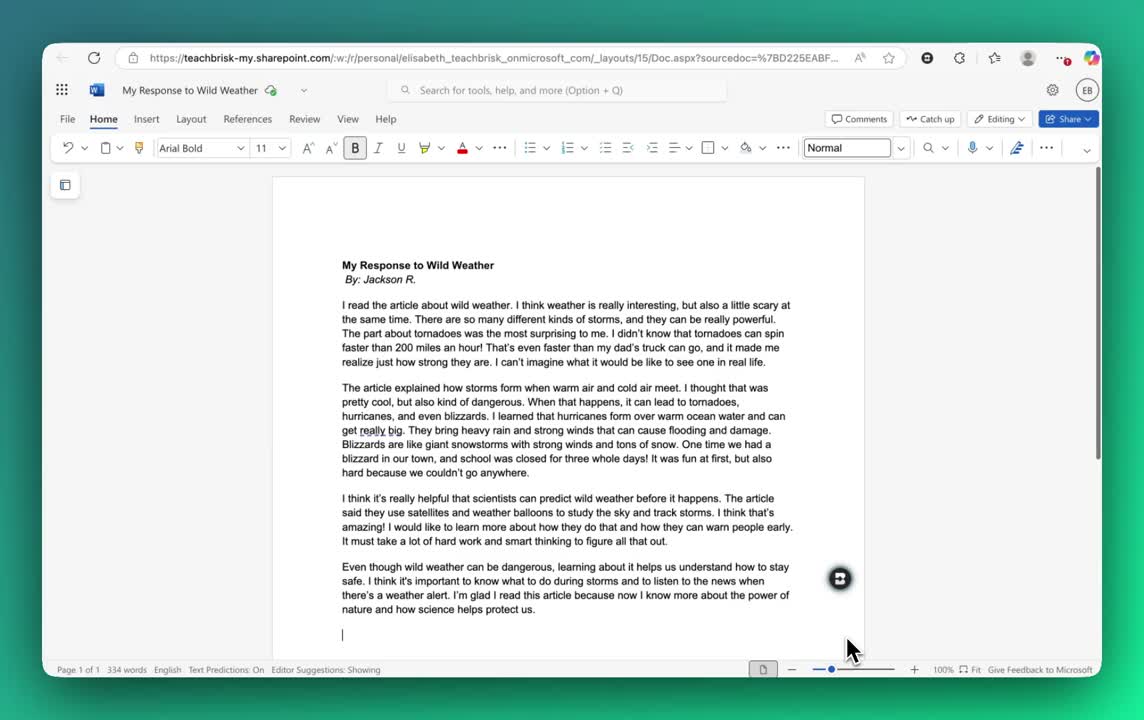Click the Paste clipboard icon
The image size is (1144, 720).
(x=105, y=148)
